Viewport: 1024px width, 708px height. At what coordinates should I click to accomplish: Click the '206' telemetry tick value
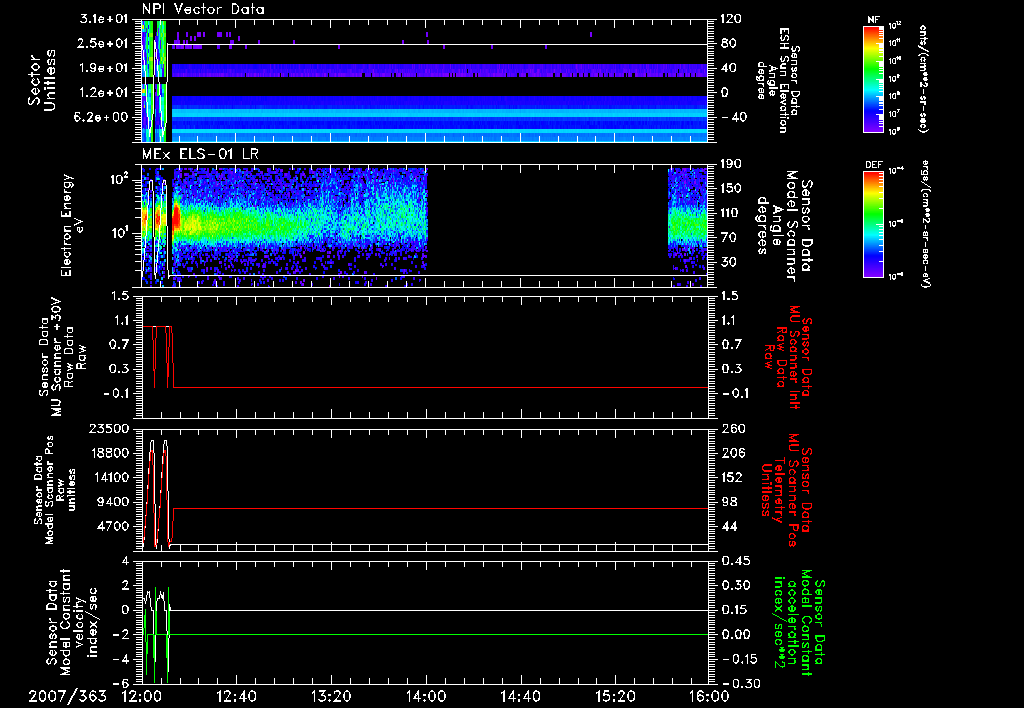coord(731,453)
